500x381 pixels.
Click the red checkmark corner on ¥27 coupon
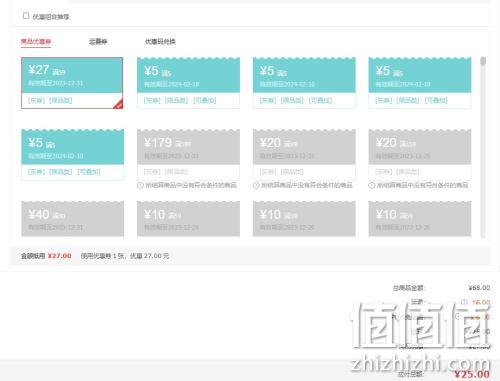pyautogui.click(x=118, y=104)
